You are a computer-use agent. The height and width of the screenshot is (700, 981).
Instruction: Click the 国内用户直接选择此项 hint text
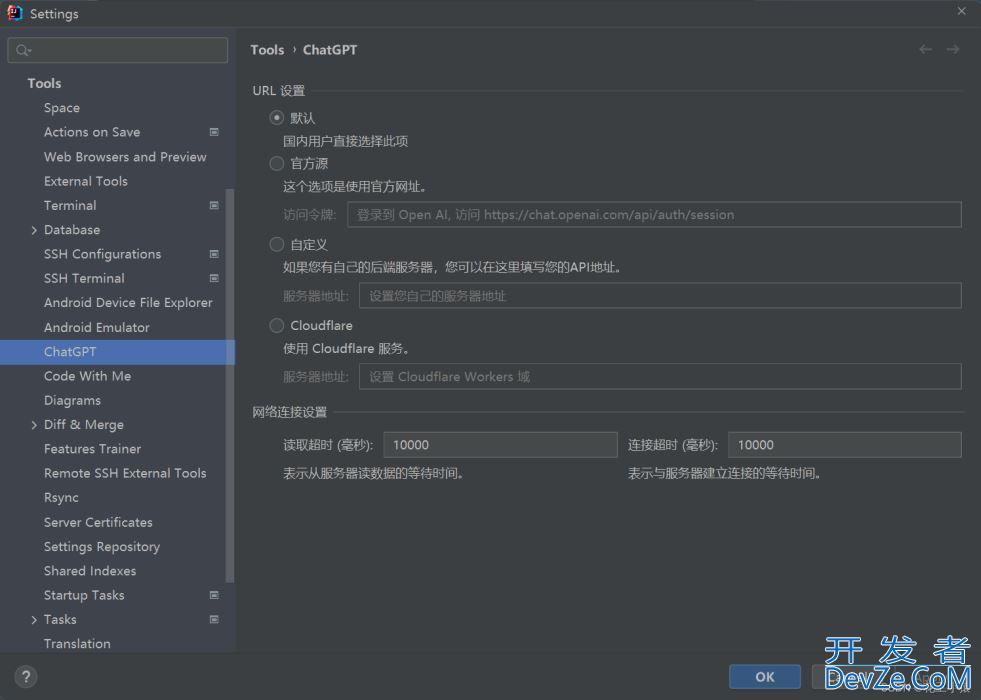[345, 141]
